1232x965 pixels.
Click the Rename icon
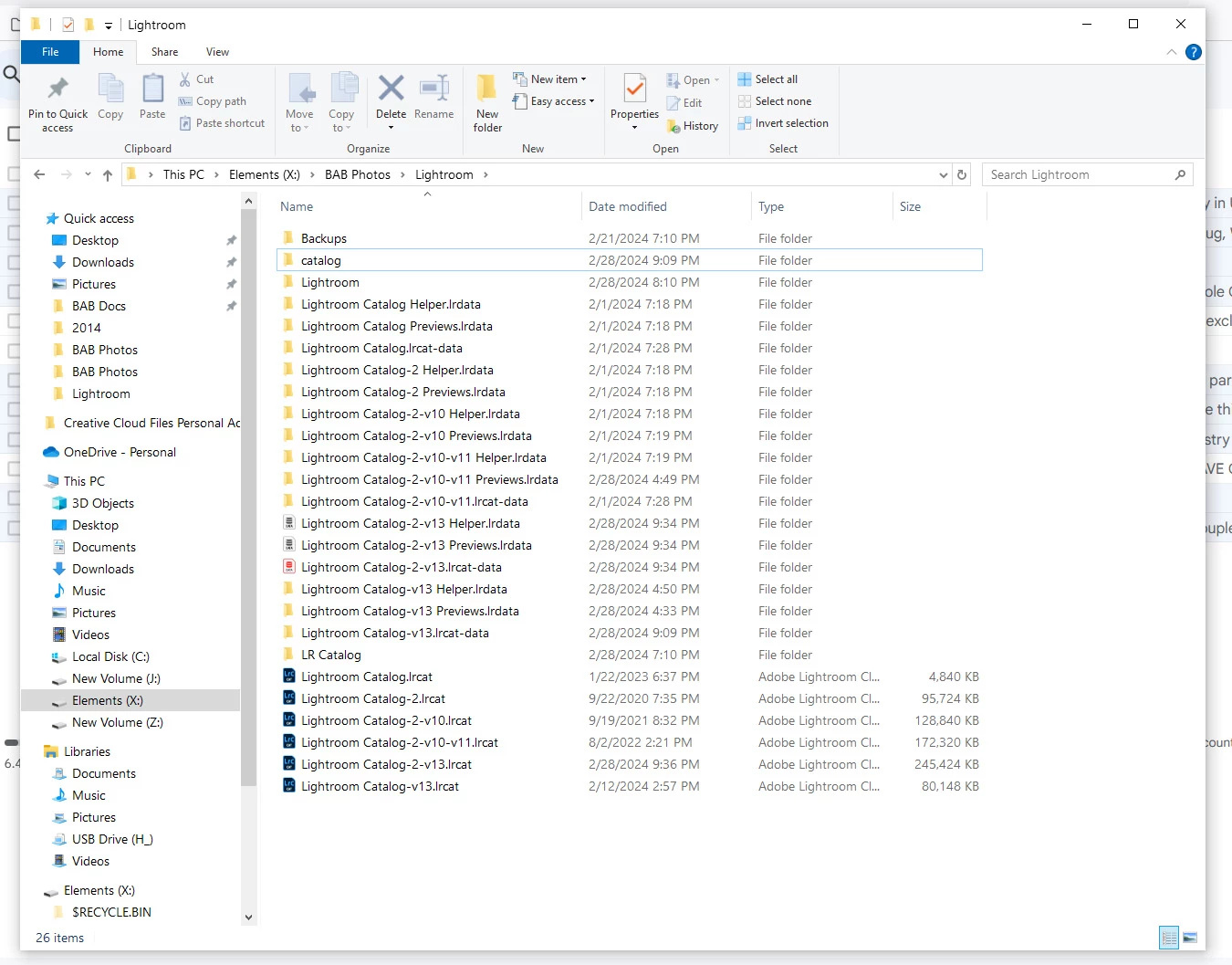click(x=433, y=88)
